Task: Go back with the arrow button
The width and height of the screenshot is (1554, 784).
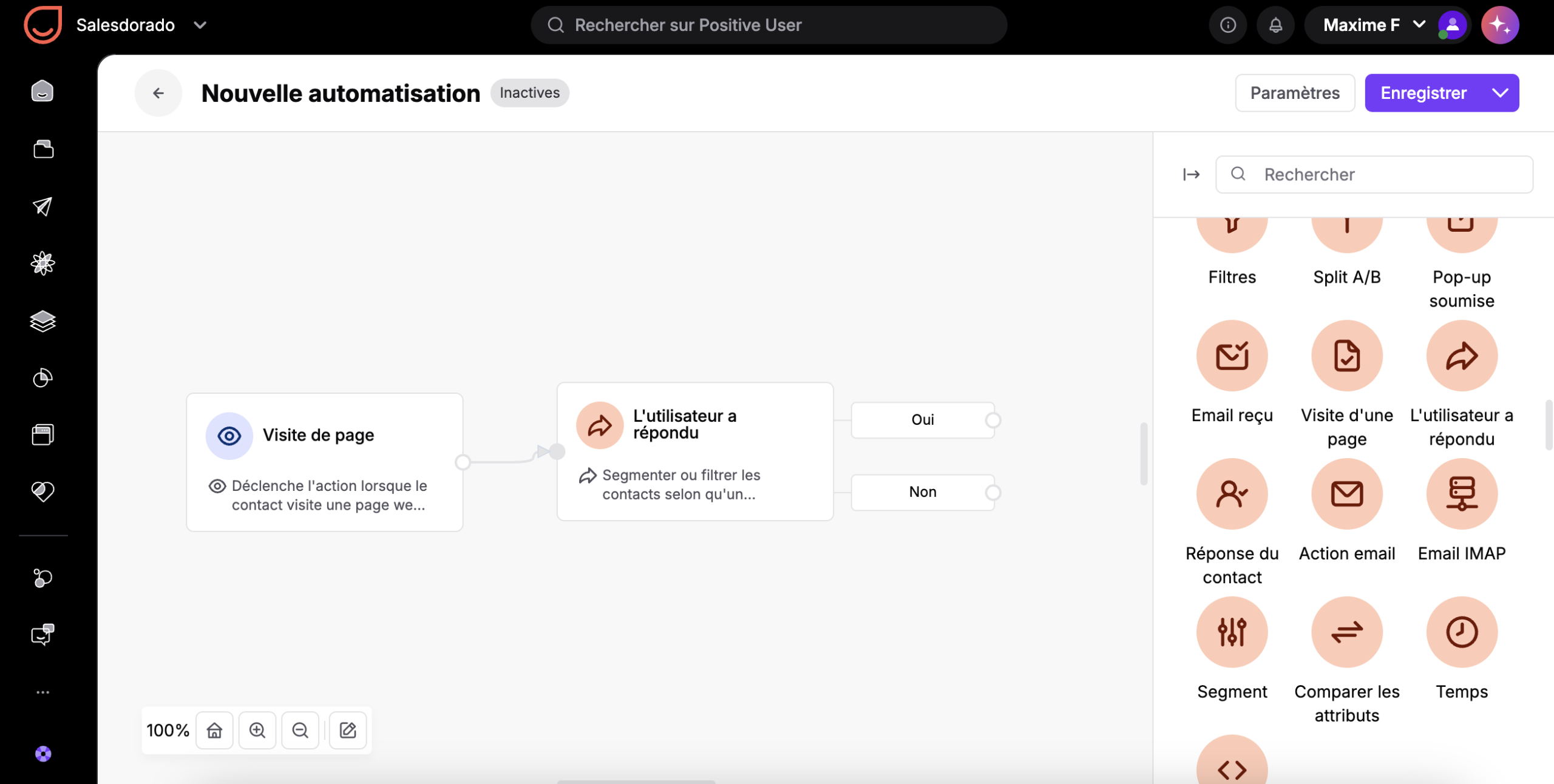Action: click(x=158, y=93)
